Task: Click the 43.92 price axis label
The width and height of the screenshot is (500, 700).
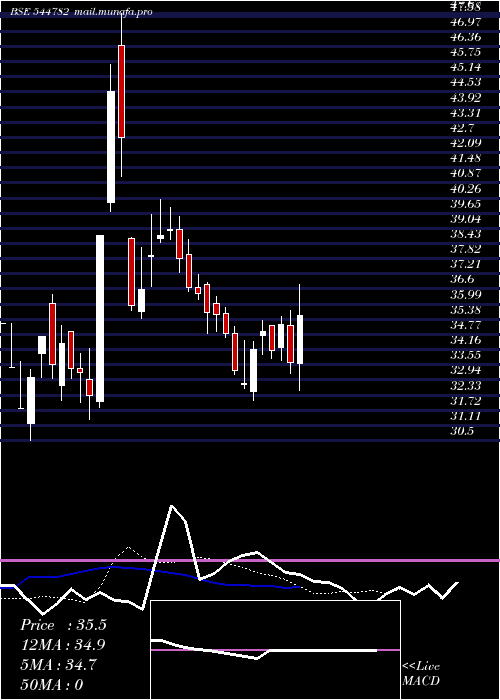Action: (465, 98)
